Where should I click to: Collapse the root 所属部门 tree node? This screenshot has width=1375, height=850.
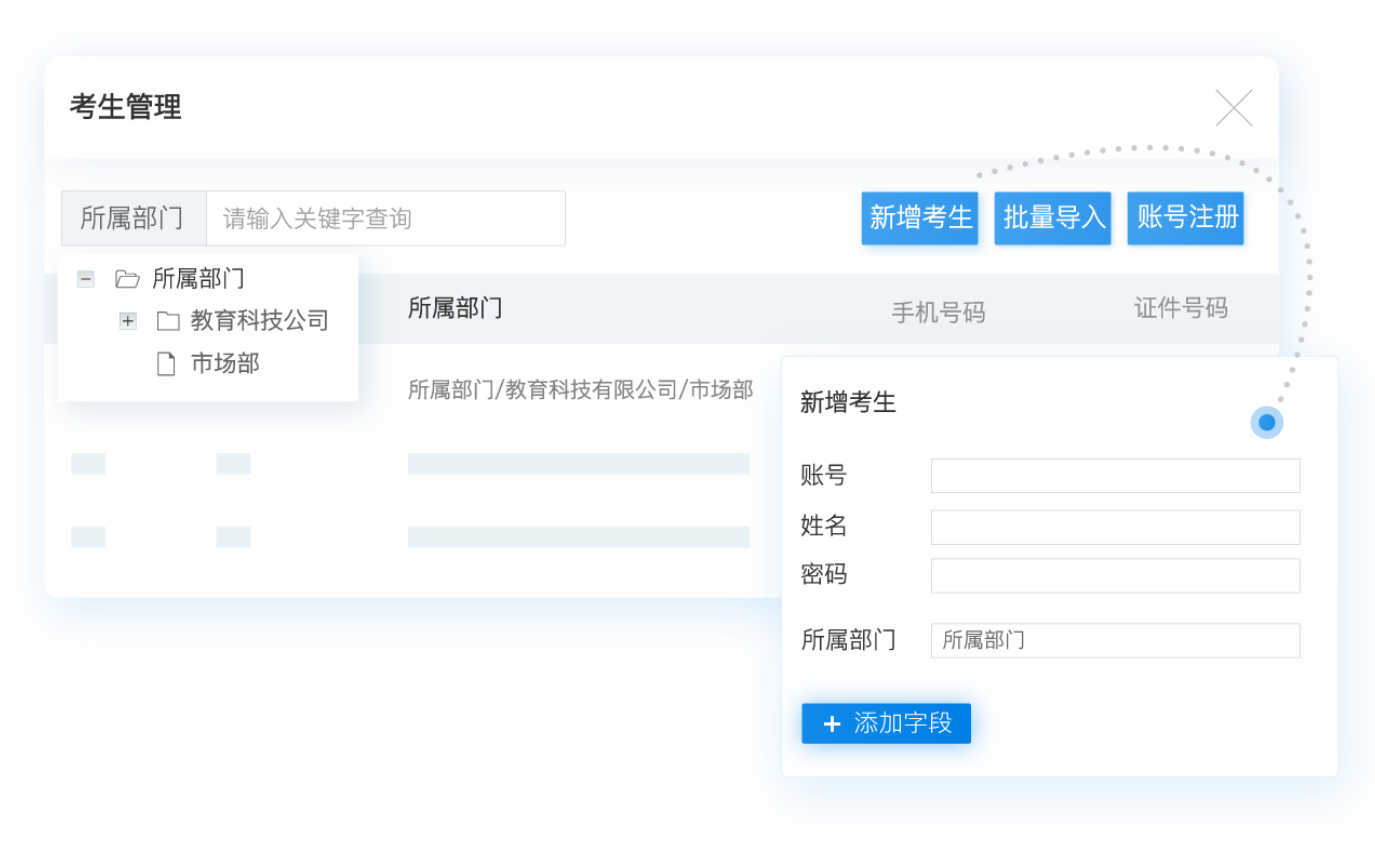(x=86, y=279)
